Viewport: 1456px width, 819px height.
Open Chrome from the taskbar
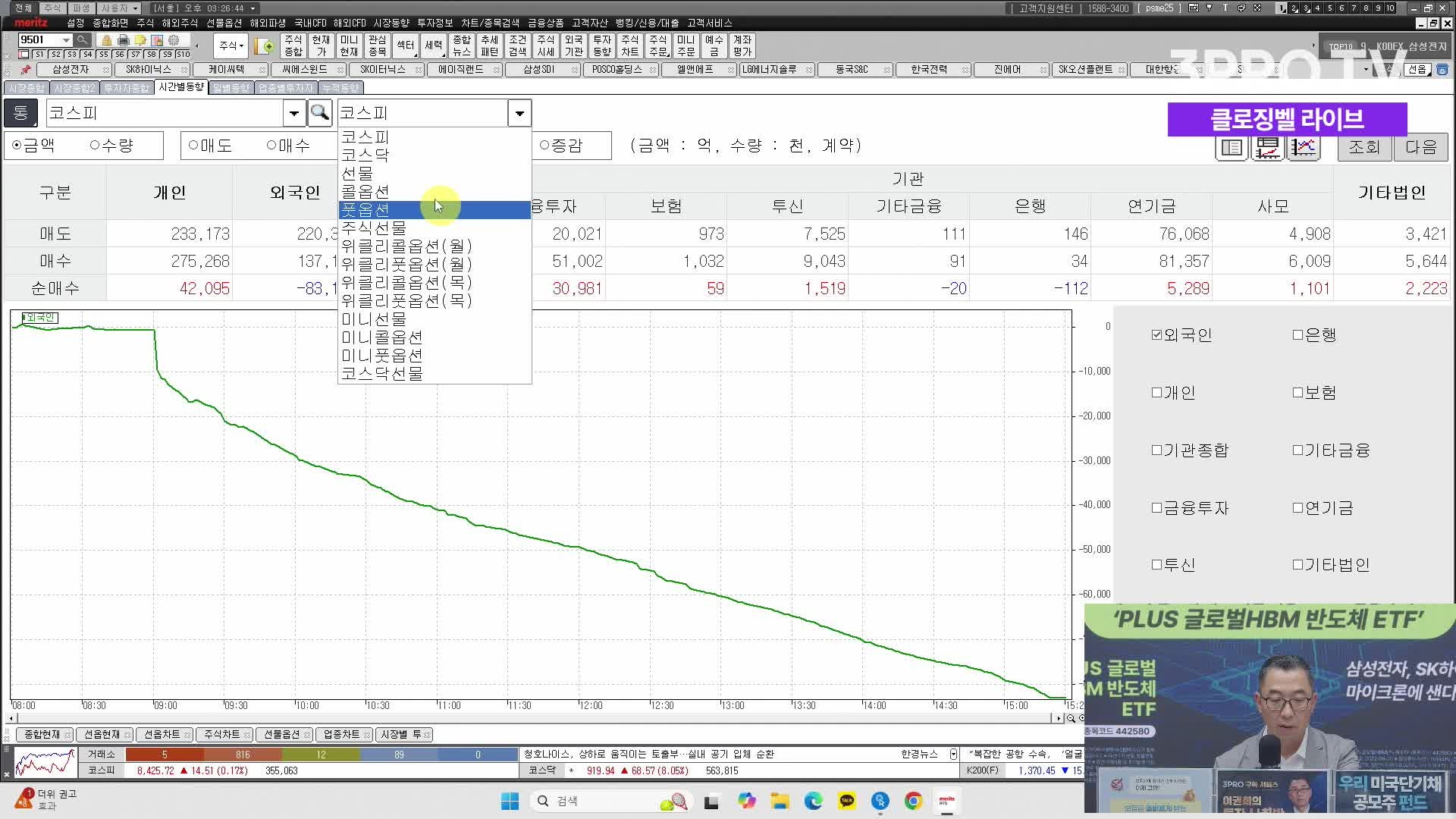click(x=914, y=801)
